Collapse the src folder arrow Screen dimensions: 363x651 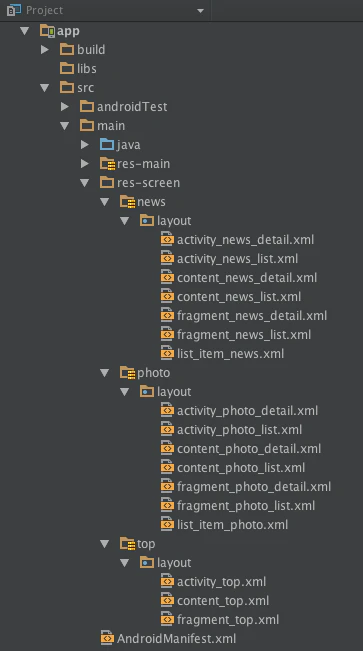tap(44, 88)
